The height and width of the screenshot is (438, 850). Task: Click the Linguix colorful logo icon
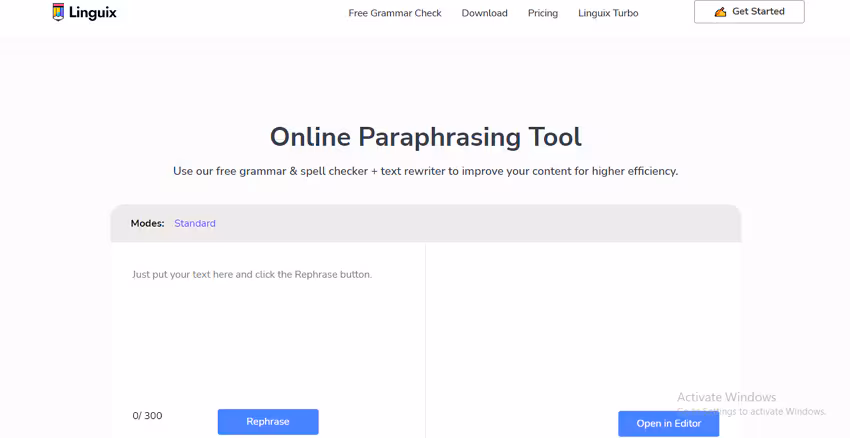tap(59, 12)
